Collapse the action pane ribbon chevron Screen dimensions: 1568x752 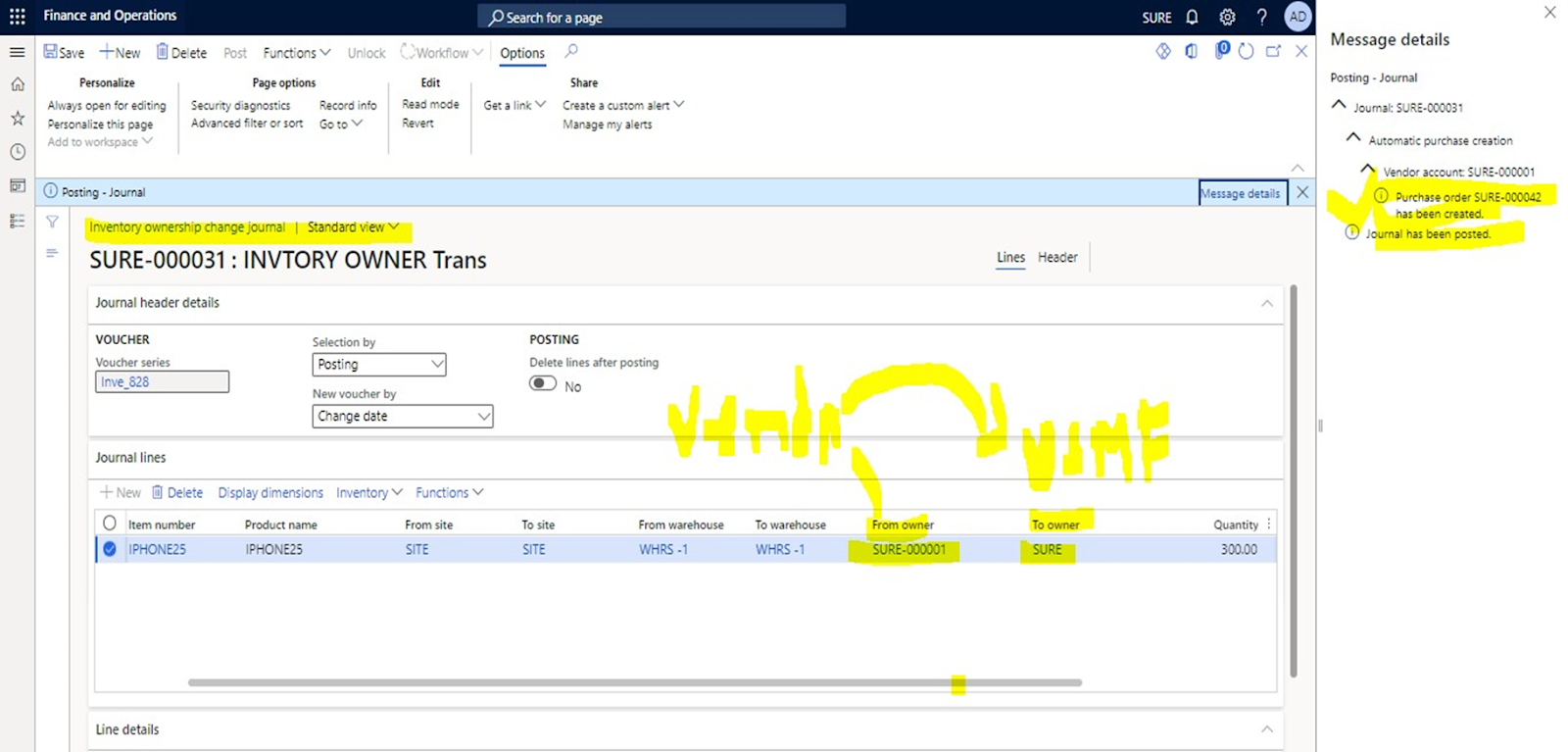(1298, 168)
